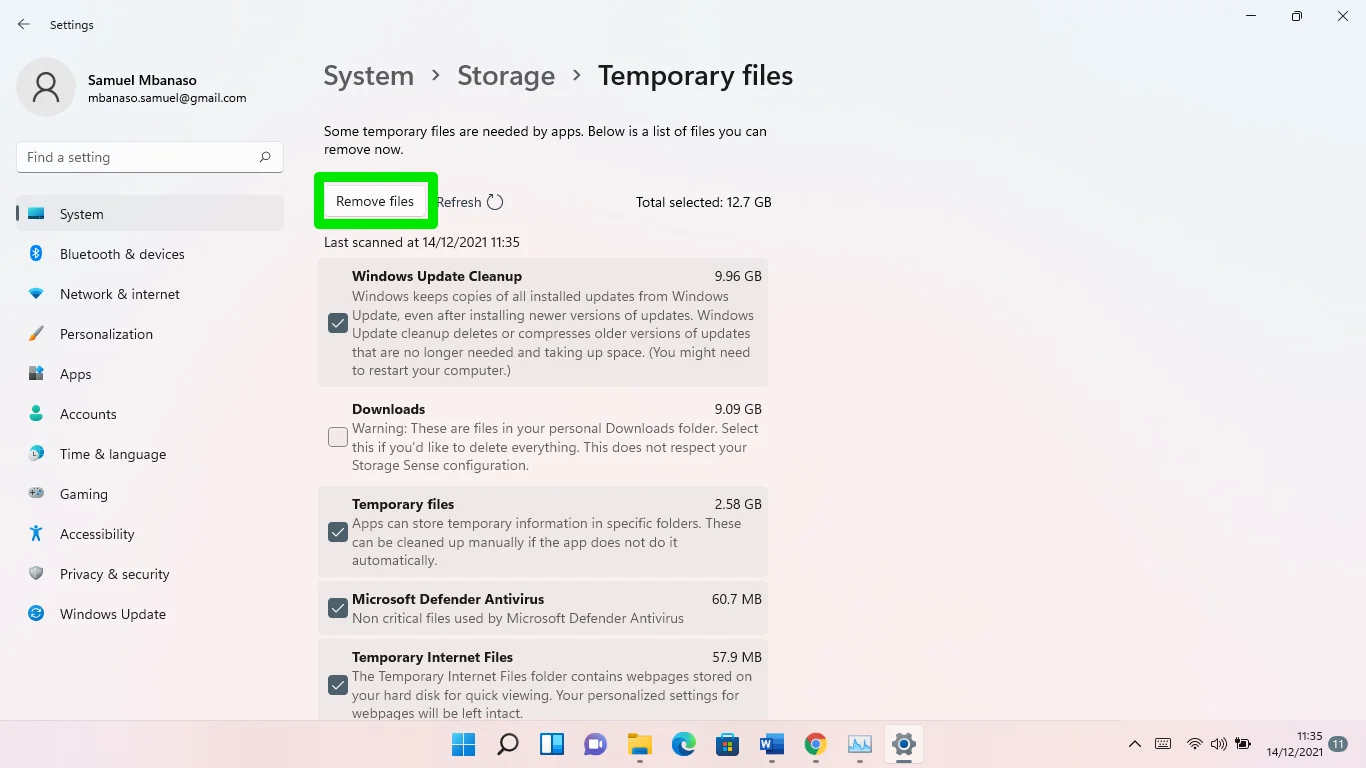The height and width of the screenshot is (768, 1366).
Task: Click the Gaming controller icon
Action: 36,494
